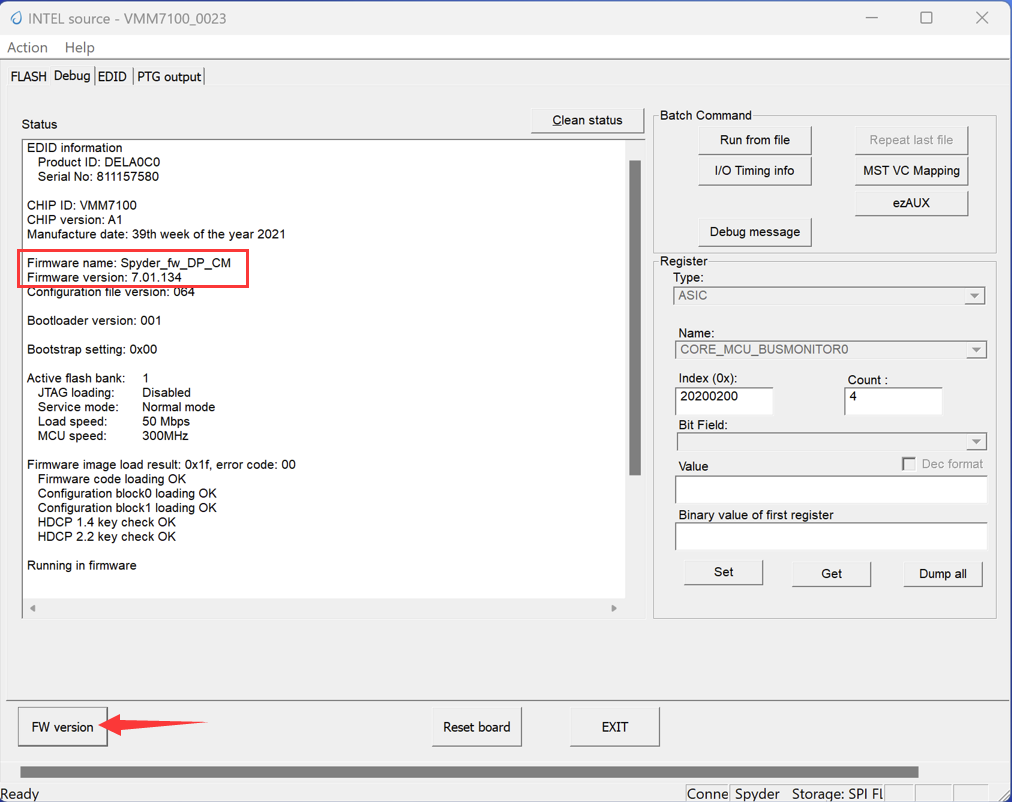The height and width of the screenshot is (802, 1012).
Task: Click the Binary value of first register field
Action: tap(831, 536)
